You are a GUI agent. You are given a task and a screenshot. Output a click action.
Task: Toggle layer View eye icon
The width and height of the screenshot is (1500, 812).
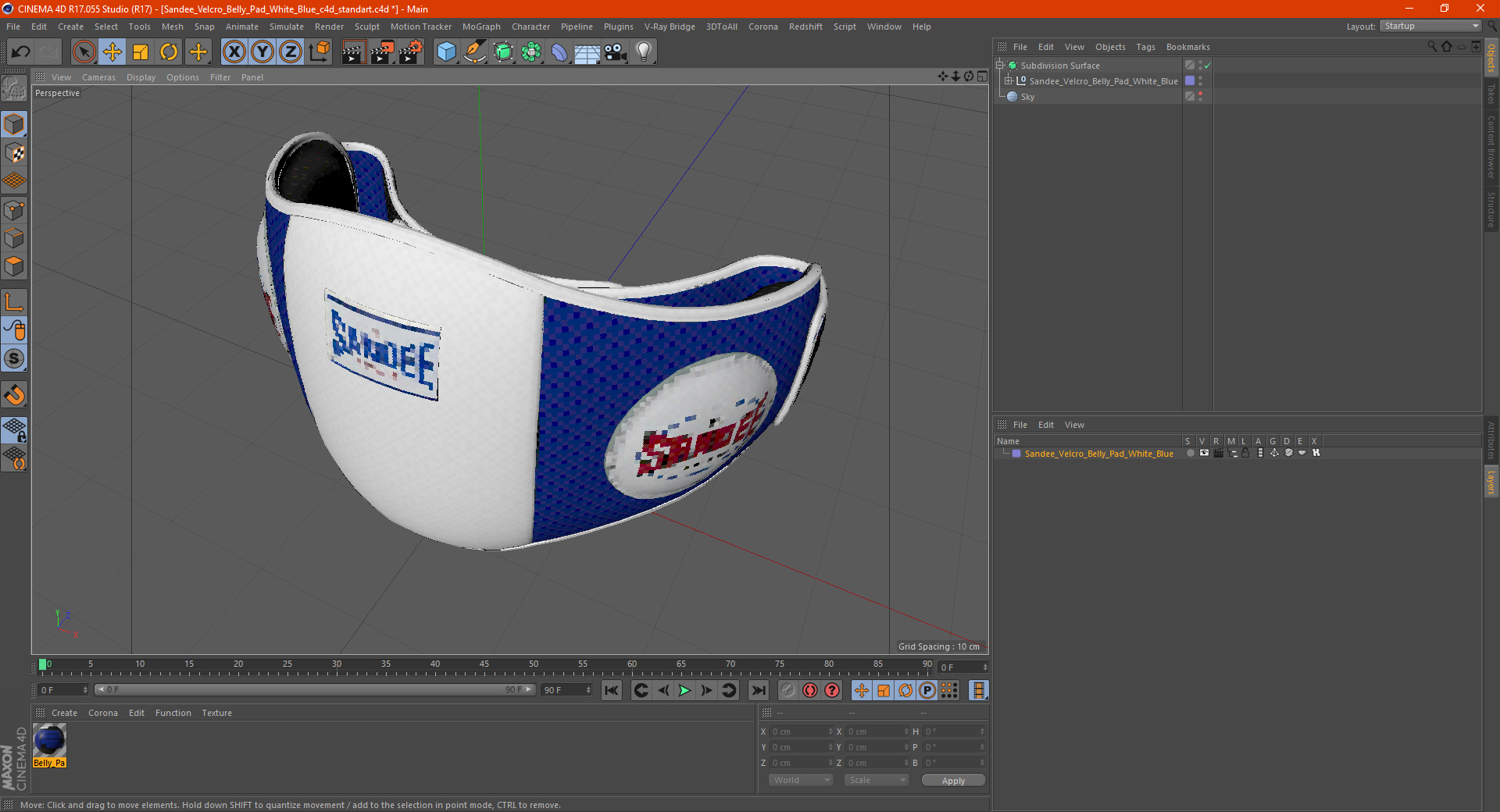point(1204,454)
